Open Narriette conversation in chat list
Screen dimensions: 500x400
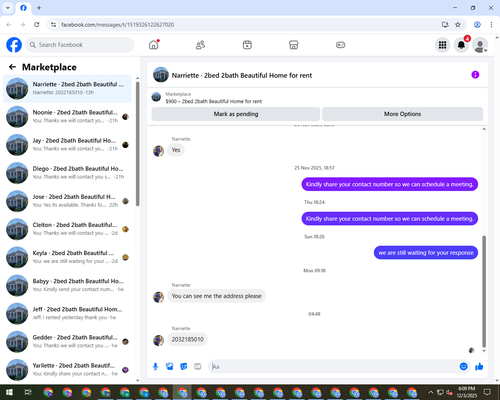click(x=67, y=89)
